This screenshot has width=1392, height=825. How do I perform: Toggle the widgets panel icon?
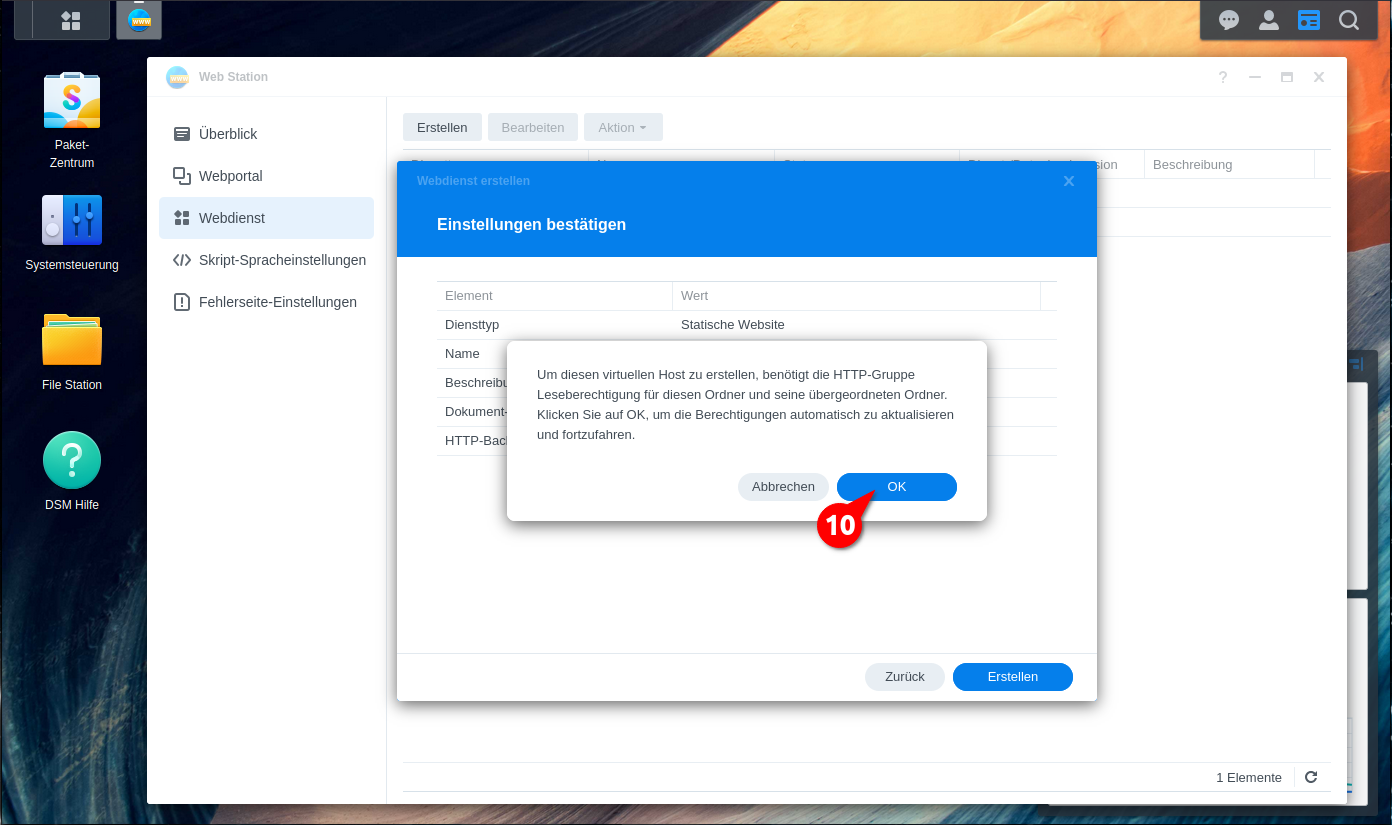(1309, 20)
